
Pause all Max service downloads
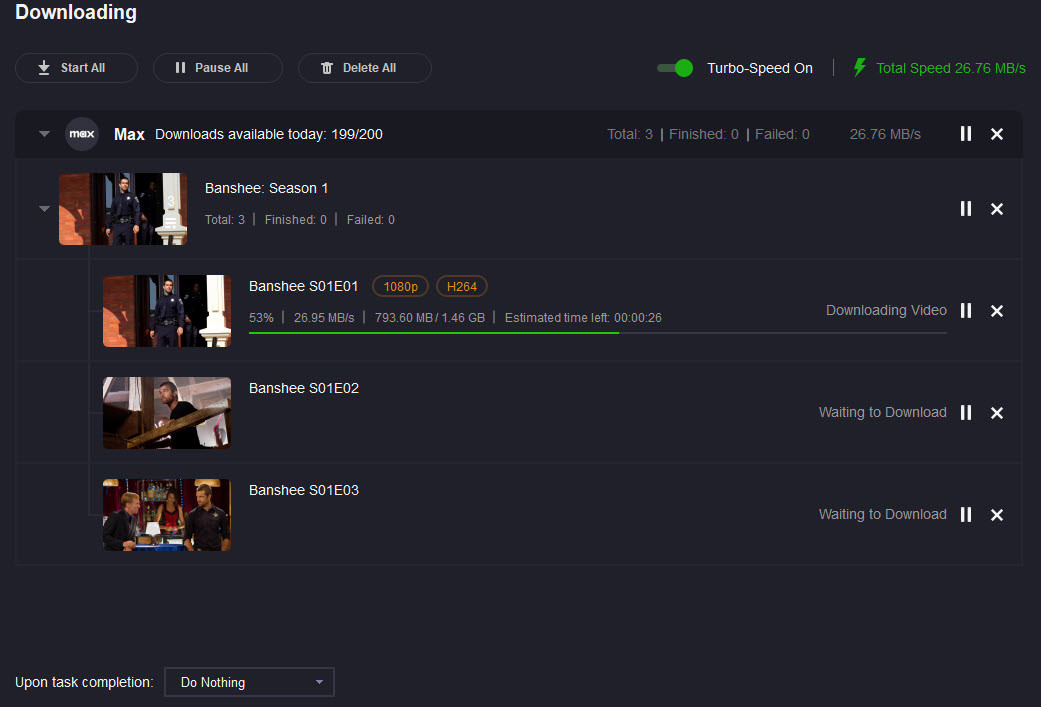(x=966, y=134)
